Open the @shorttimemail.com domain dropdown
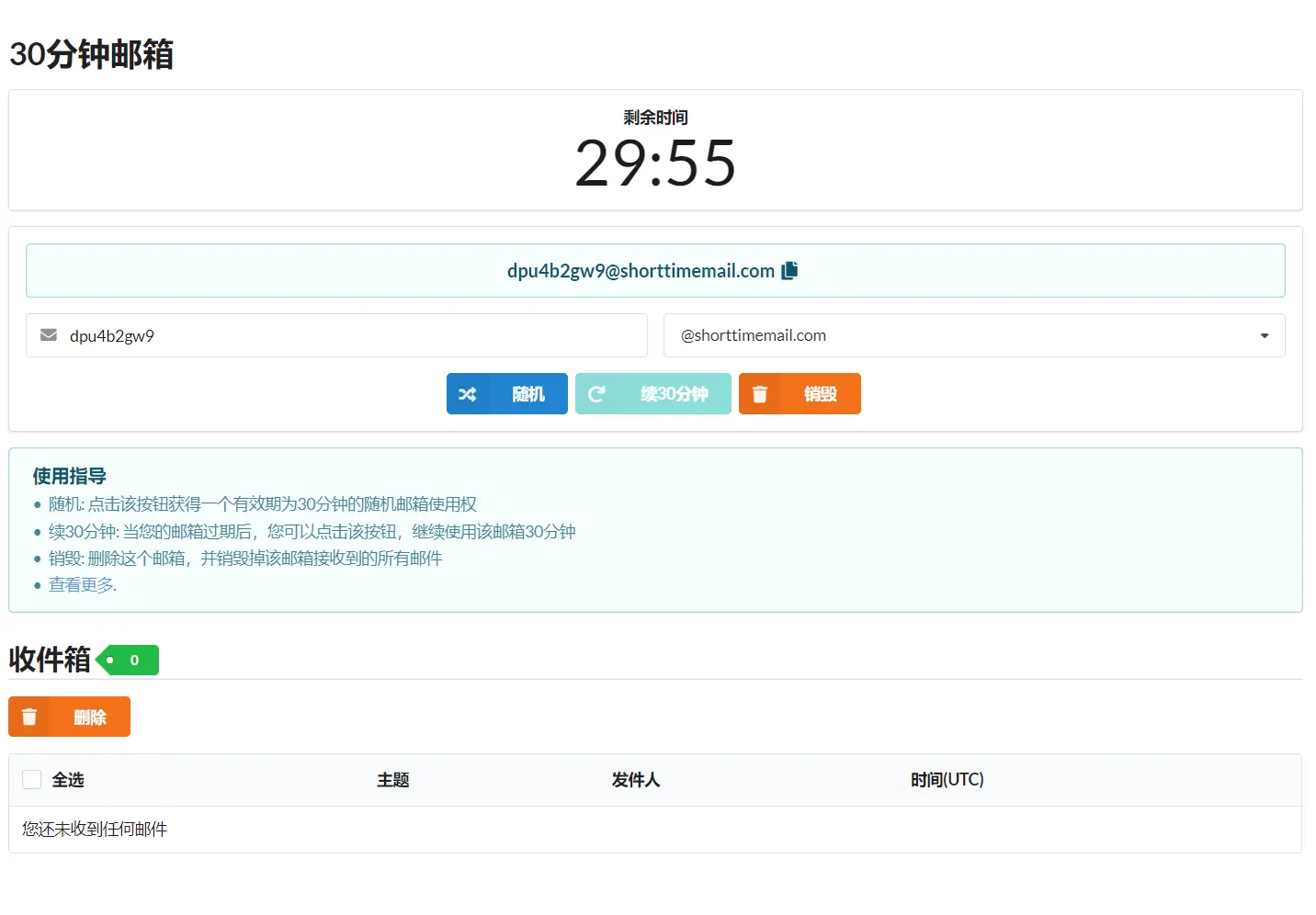This screenshot has width=1316, height=915. (974, 335)
